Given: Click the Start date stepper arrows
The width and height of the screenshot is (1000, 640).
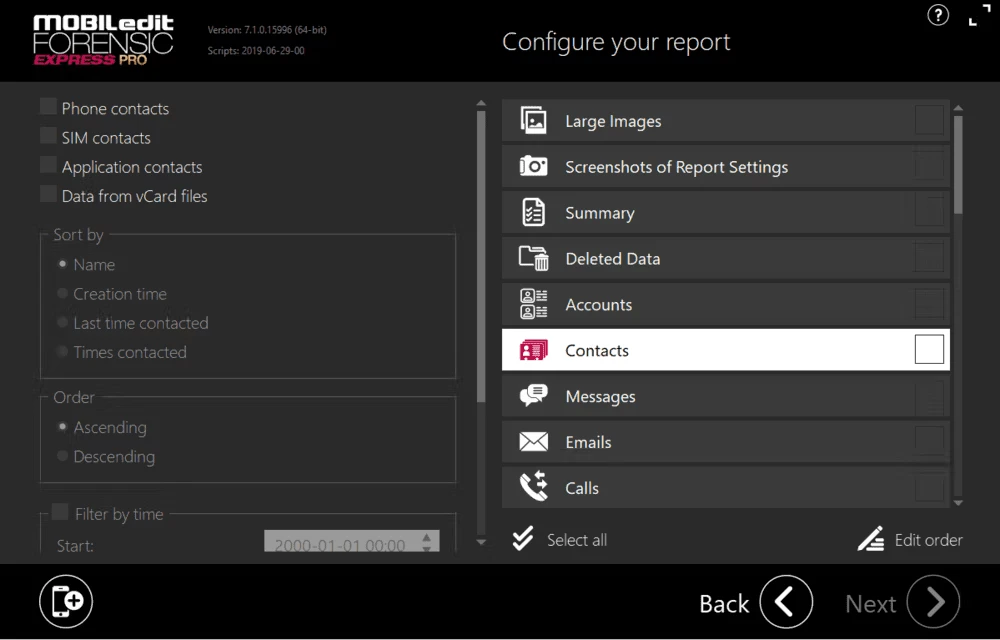Looking at the screenshot, I should 427,543.
